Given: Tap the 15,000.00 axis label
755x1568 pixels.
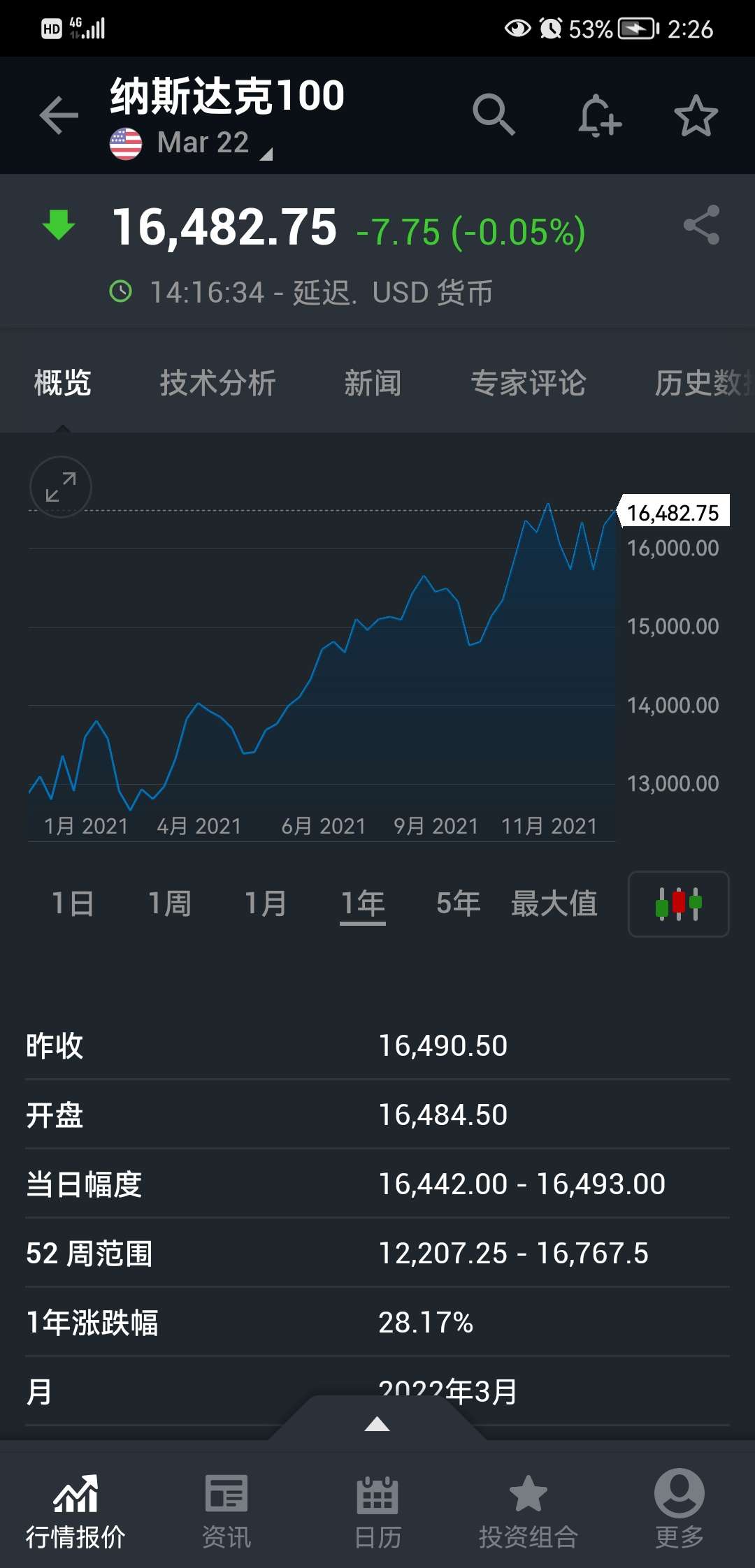Looking at the screenshot, I should point(673,627).
